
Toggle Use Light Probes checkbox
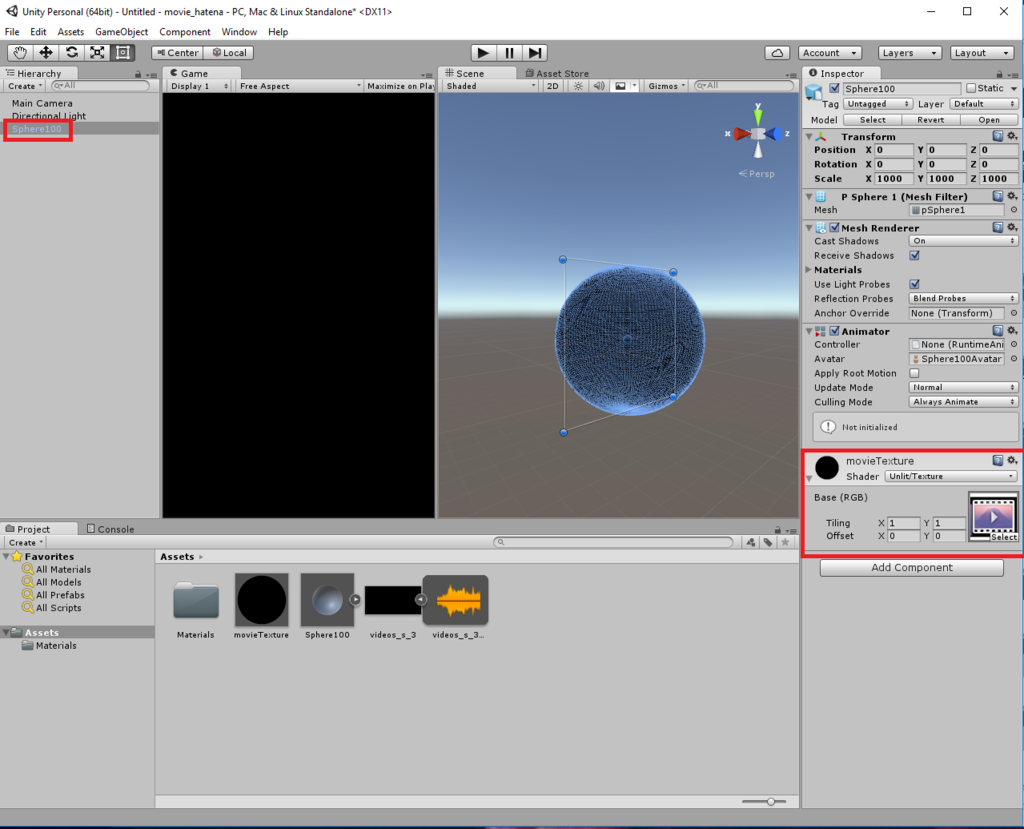tap(914, 284)
